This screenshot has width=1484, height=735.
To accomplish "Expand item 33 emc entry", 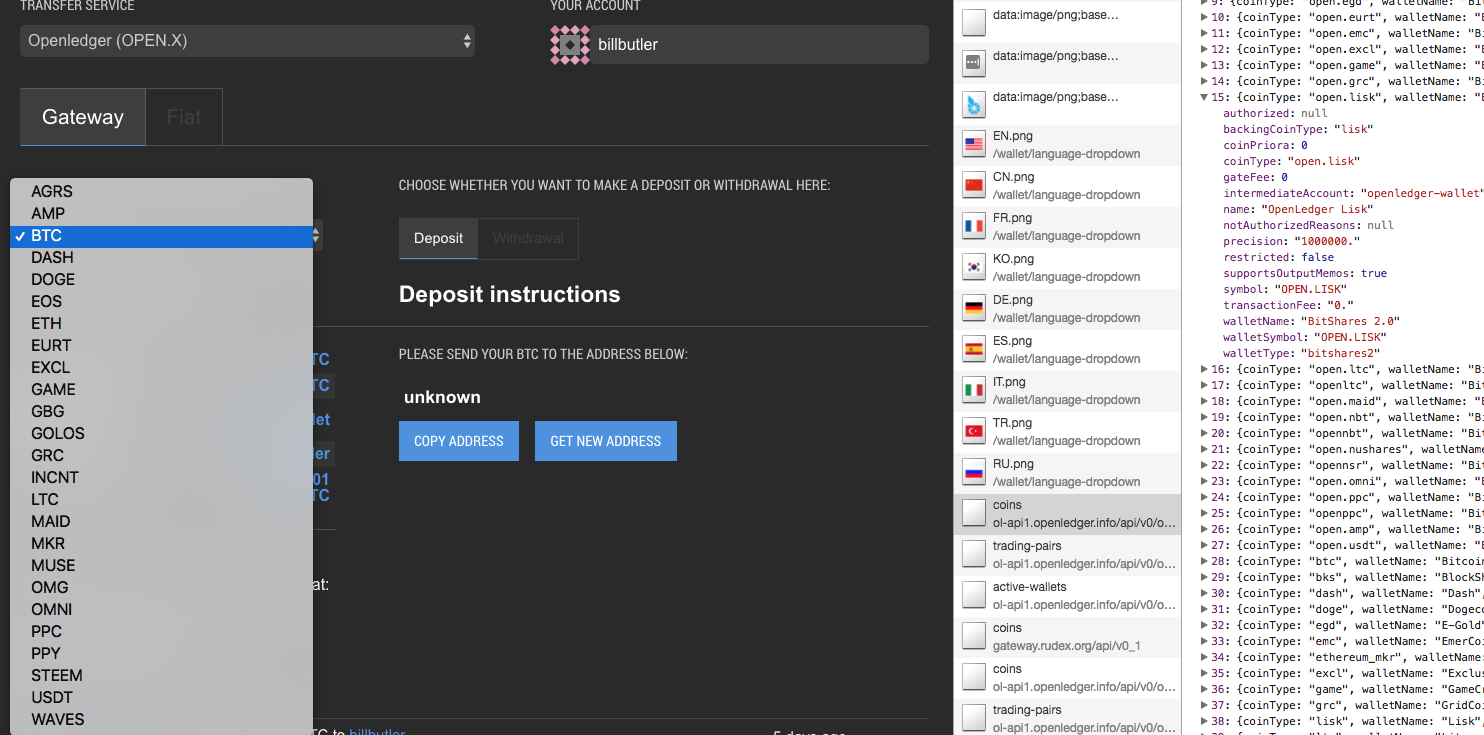I will click(1204, 641).
